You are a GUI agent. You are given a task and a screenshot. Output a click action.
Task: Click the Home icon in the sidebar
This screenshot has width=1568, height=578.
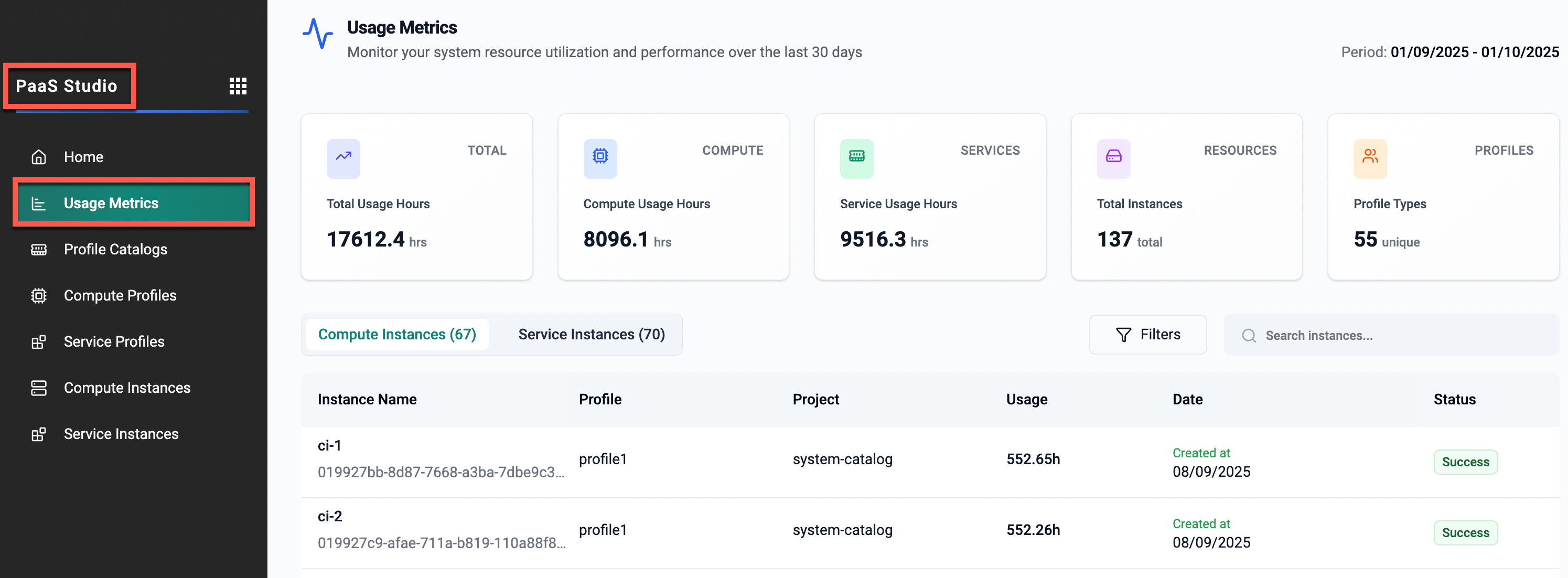click(38, 156)
